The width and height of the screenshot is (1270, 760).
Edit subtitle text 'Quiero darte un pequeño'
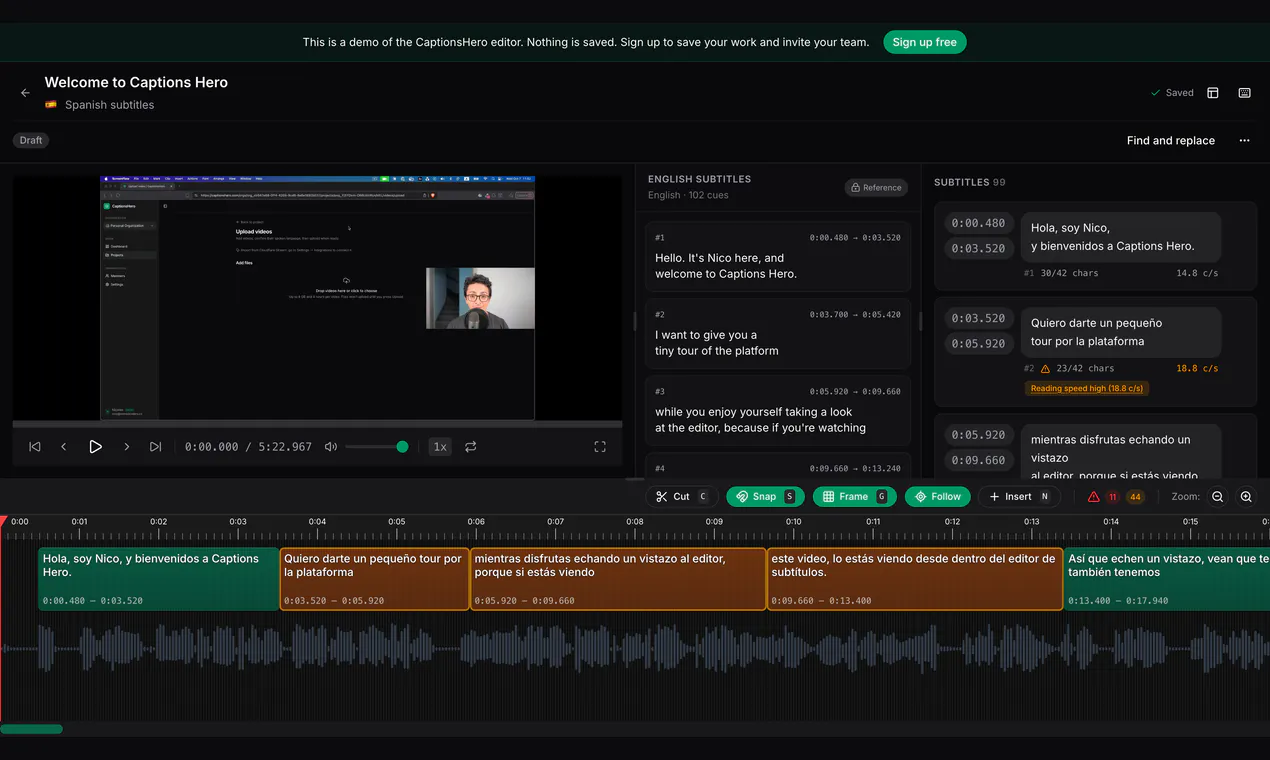[x=1121, y=332]
